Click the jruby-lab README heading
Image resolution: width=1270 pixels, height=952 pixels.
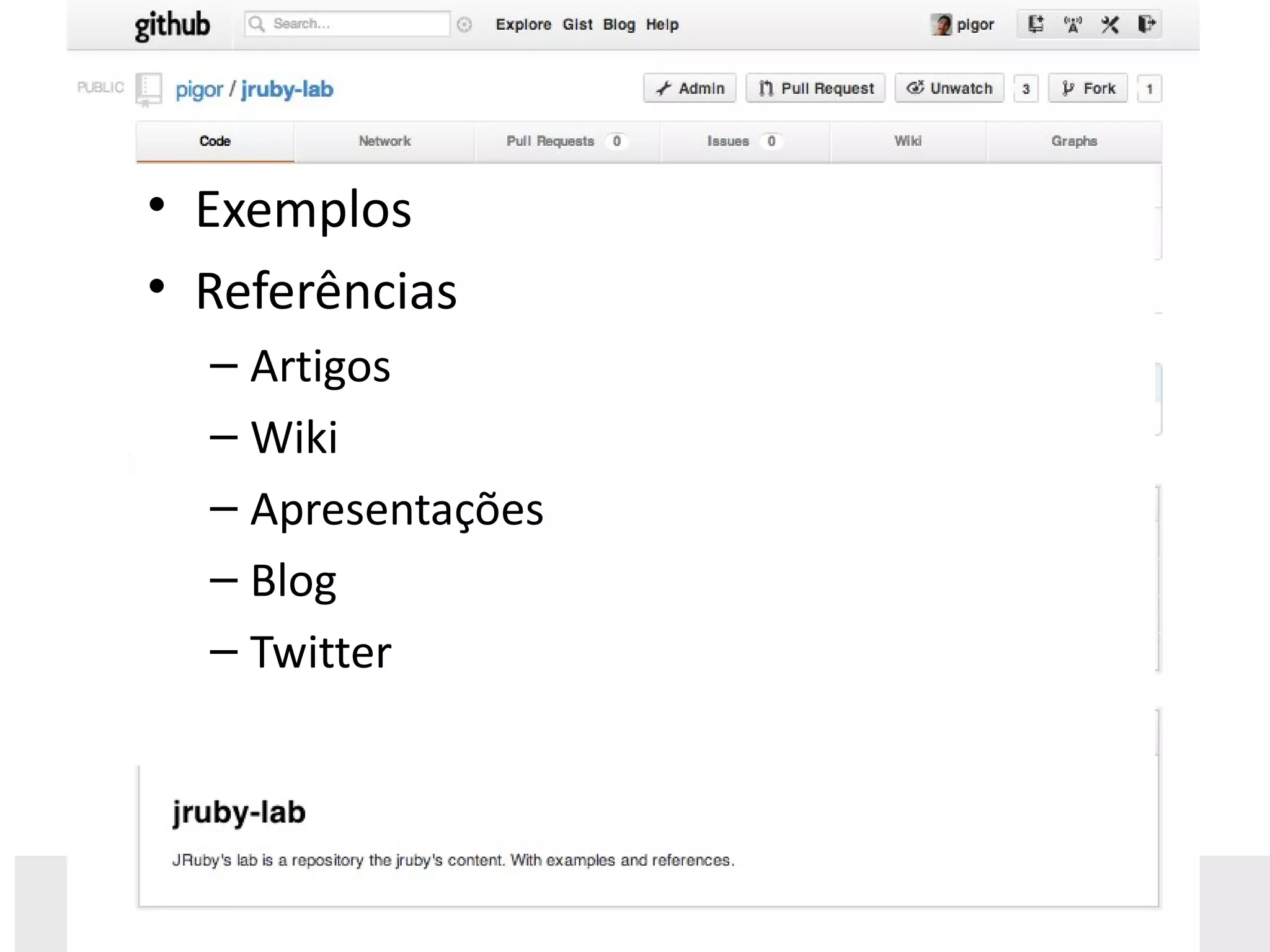[x=239, y=813]
